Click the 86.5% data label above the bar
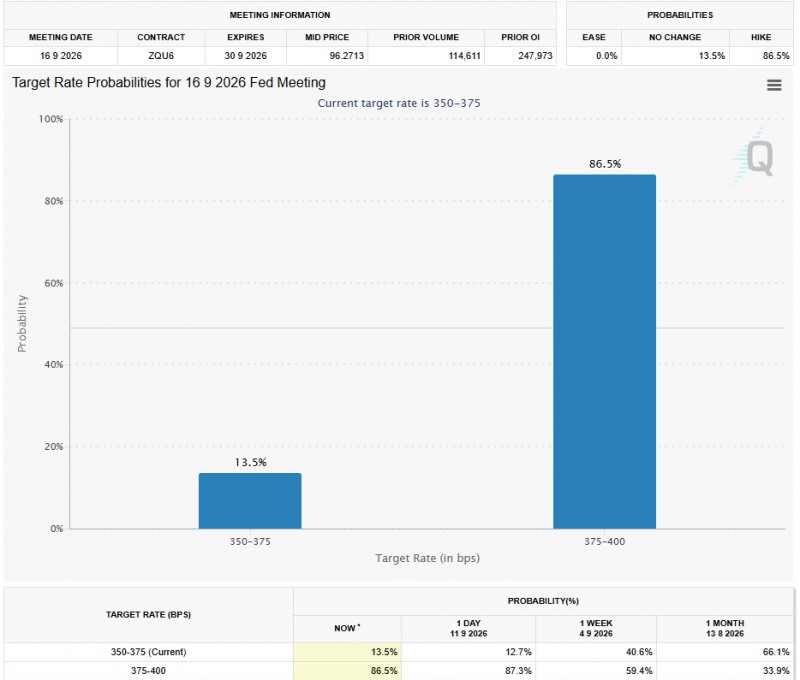 605,164
